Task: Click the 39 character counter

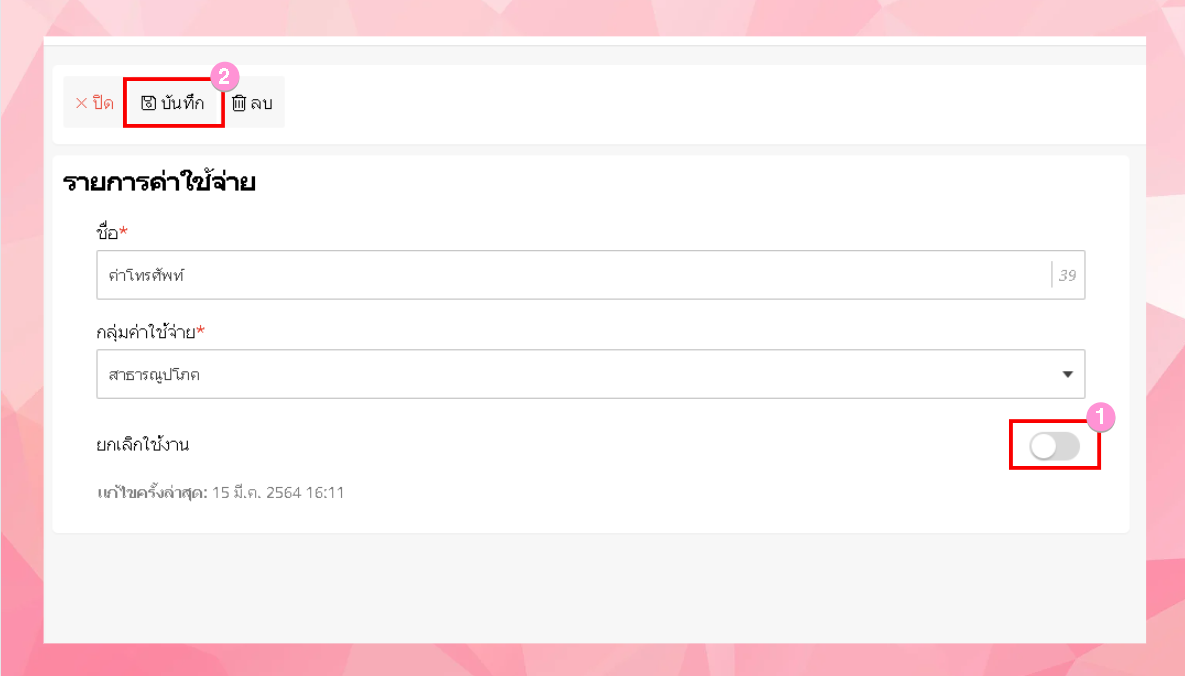Action: point(1067,275)
